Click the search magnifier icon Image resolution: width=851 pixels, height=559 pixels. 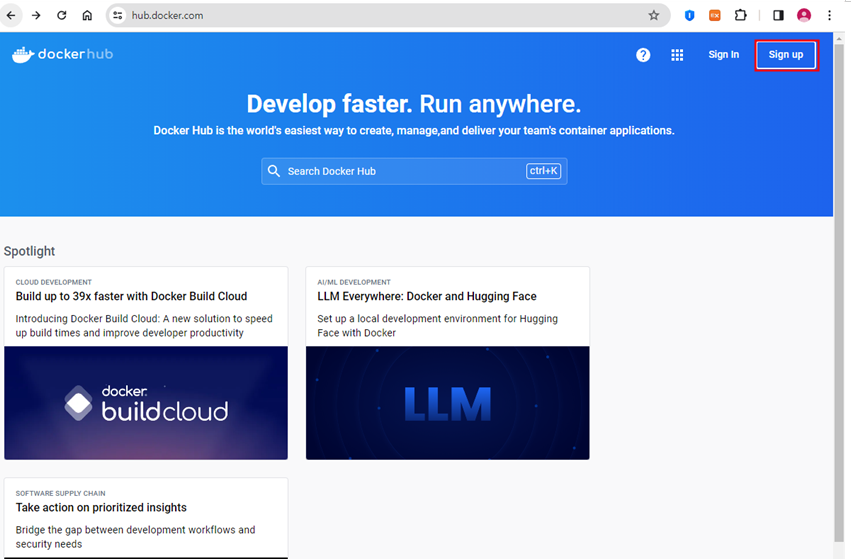(274, 171)
